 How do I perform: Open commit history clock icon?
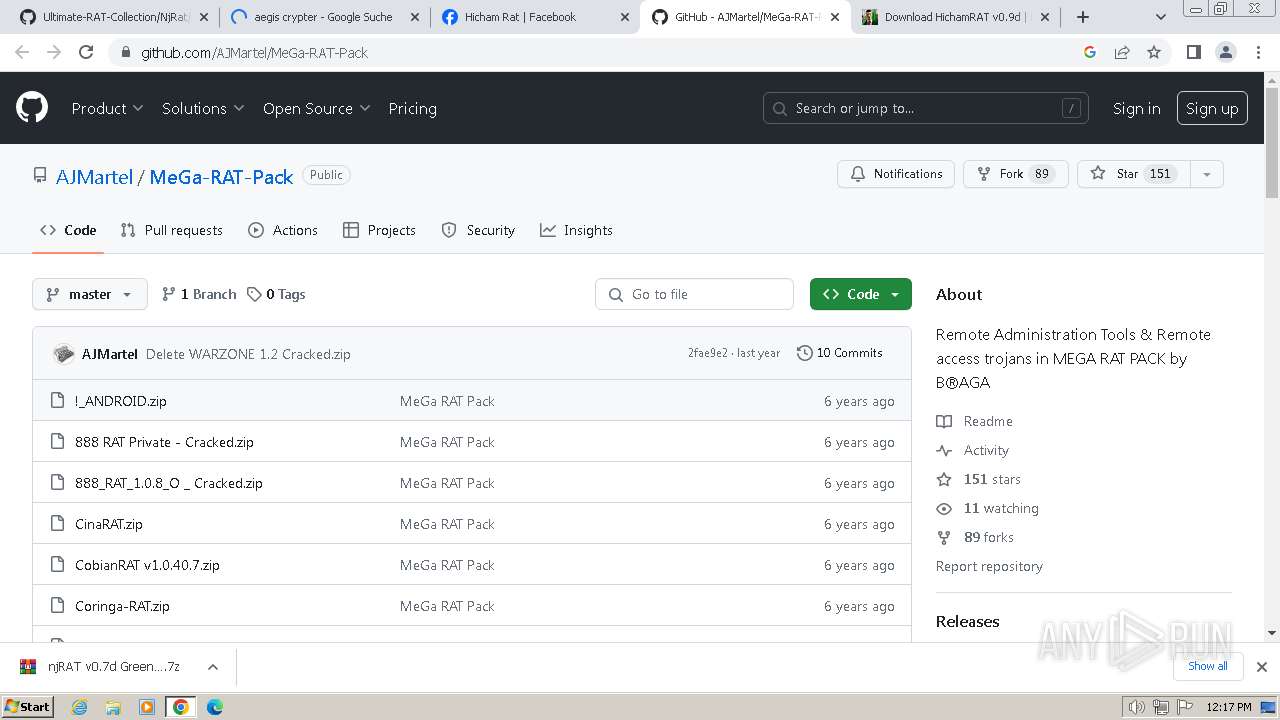pos(804,353)
